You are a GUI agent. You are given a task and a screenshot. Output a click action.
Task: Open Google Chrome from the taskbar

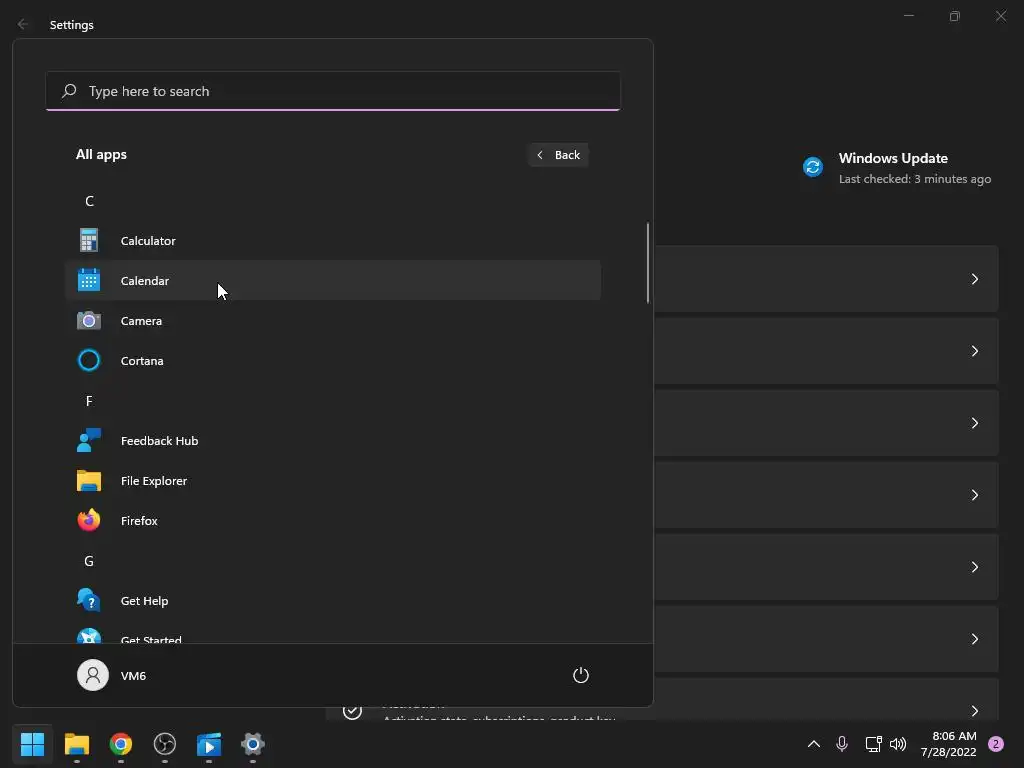click(121, 744)
